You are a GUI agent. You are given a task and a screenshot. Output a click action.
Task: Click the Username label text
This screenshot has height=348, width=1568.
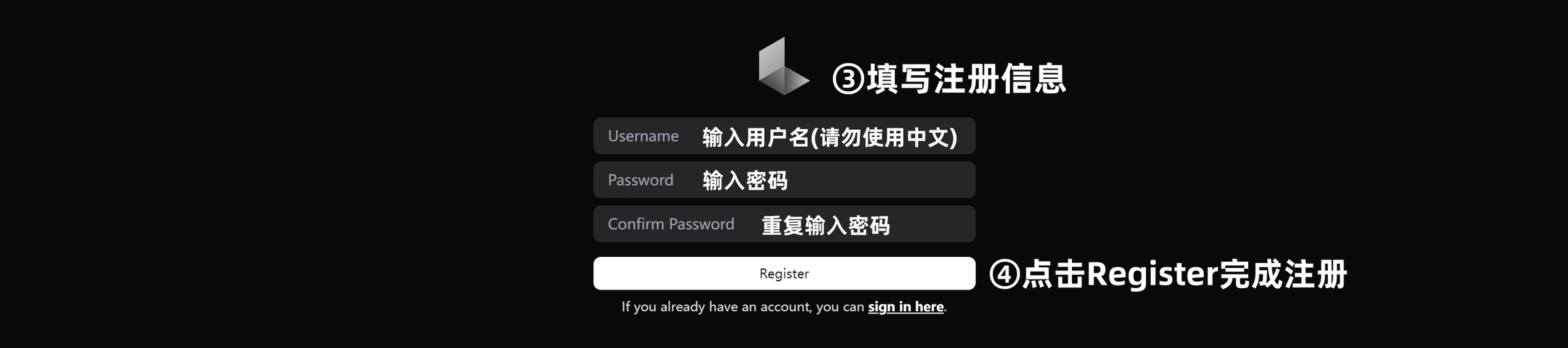pos(643,136)
